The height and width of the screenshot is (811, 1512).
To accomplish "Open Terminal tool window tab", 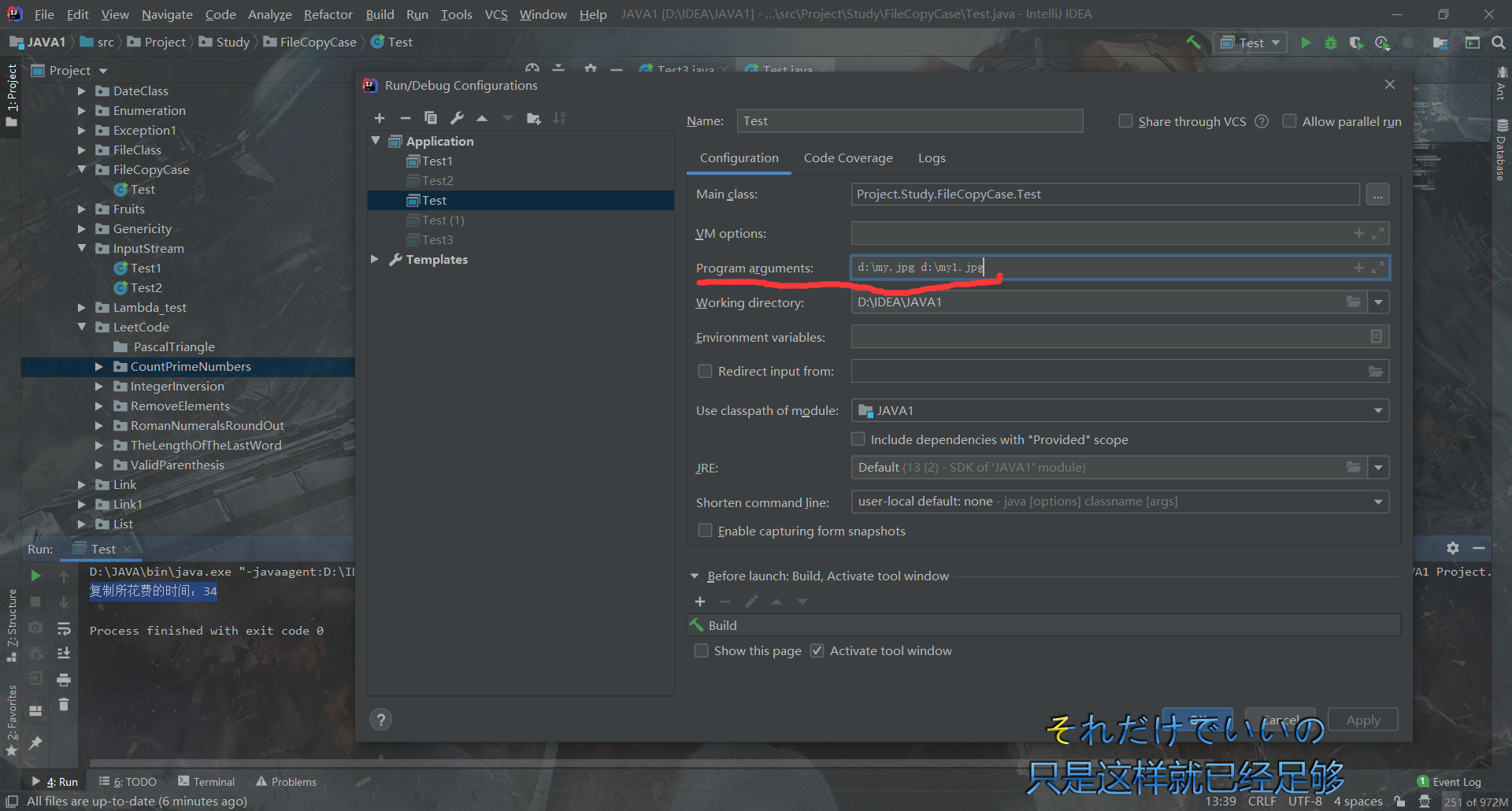I will pyautogui.click(x=206, y=781).
